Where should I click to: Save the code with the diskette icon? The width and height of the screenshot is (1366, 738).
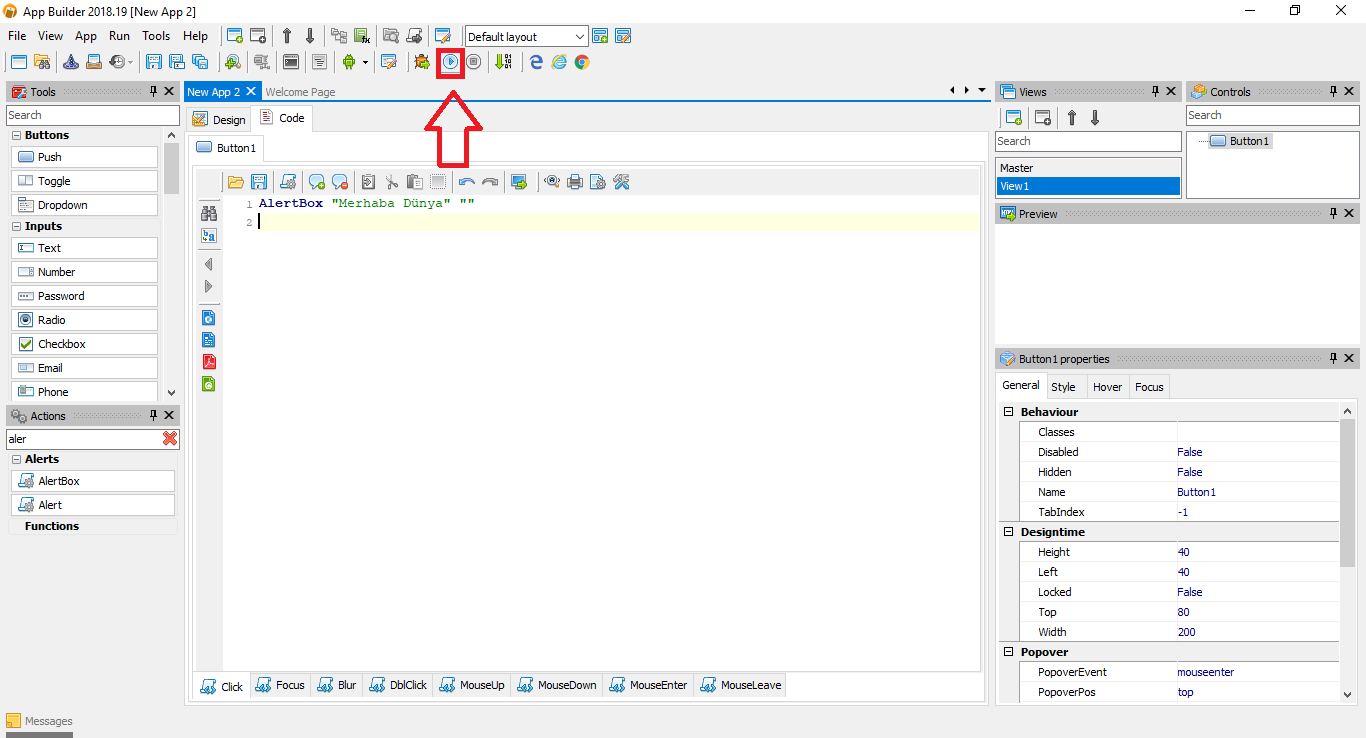click(x=259, y=181)
